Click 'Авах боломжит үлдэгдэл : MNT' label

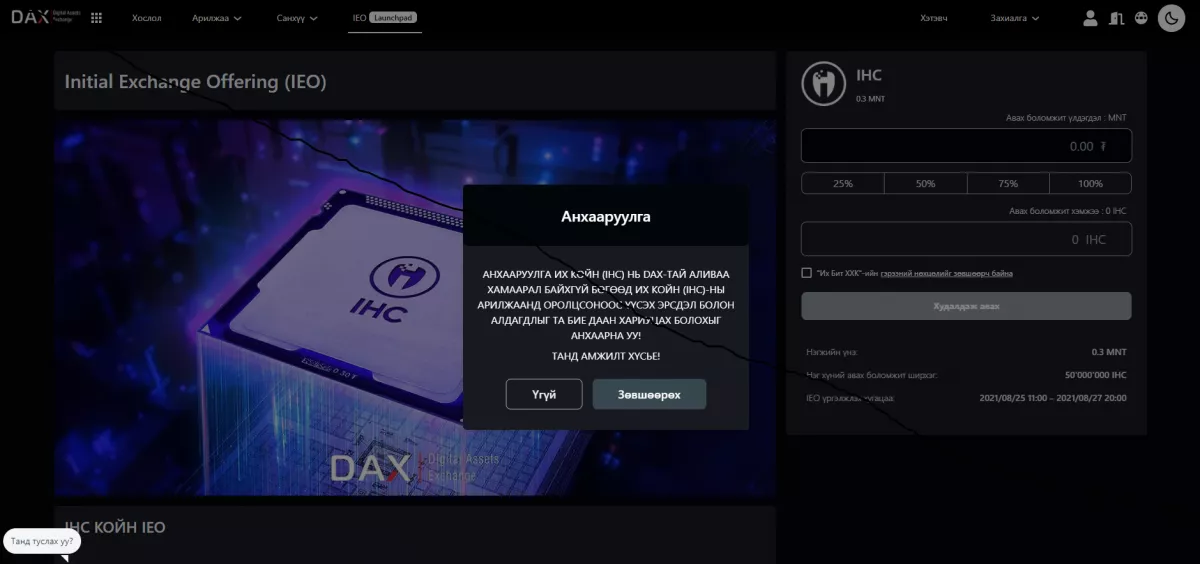click(1066, 118)
